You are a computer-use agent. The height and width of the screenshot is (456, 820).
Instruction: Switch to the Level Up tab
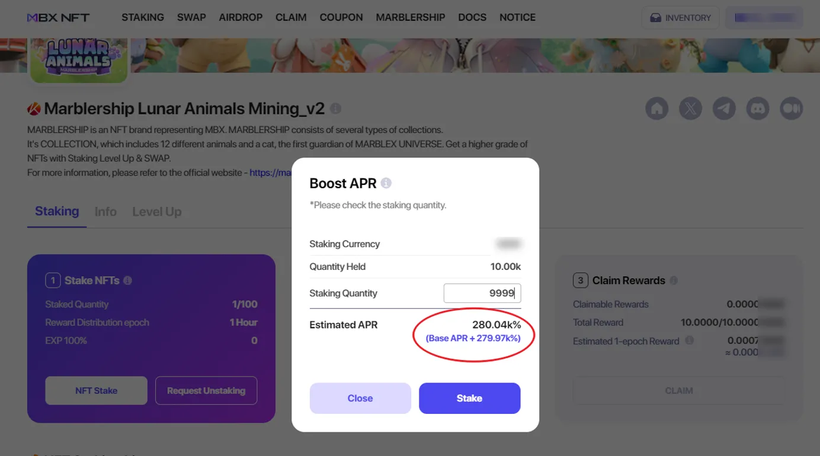[157, 212]
